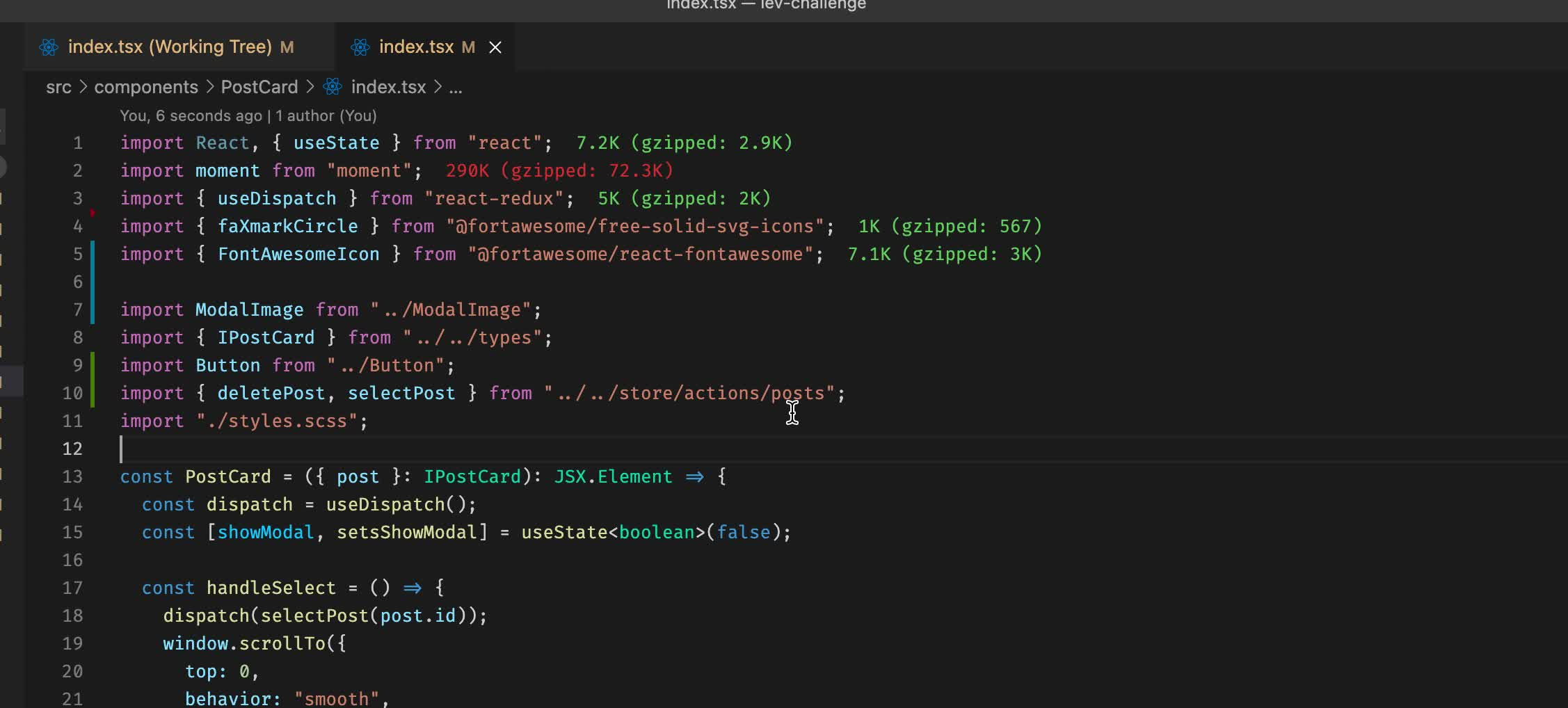Click the 'useDispatch()' call on line 14
Screen dimensions: 1568x708
pos(397,504)
